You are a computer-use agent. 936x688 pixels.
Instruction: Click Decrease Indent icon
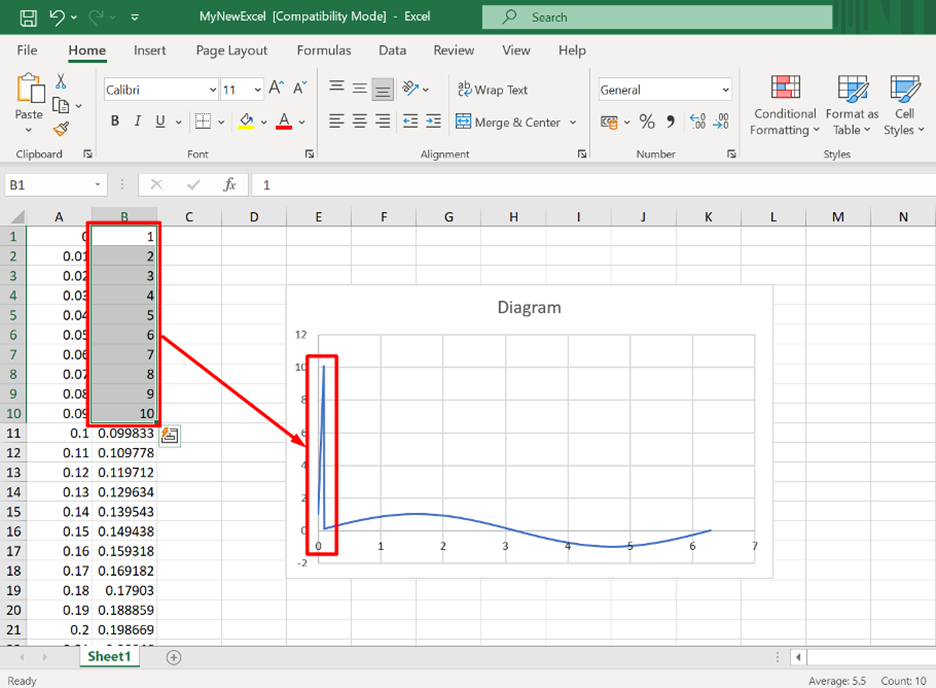[411, 121]
